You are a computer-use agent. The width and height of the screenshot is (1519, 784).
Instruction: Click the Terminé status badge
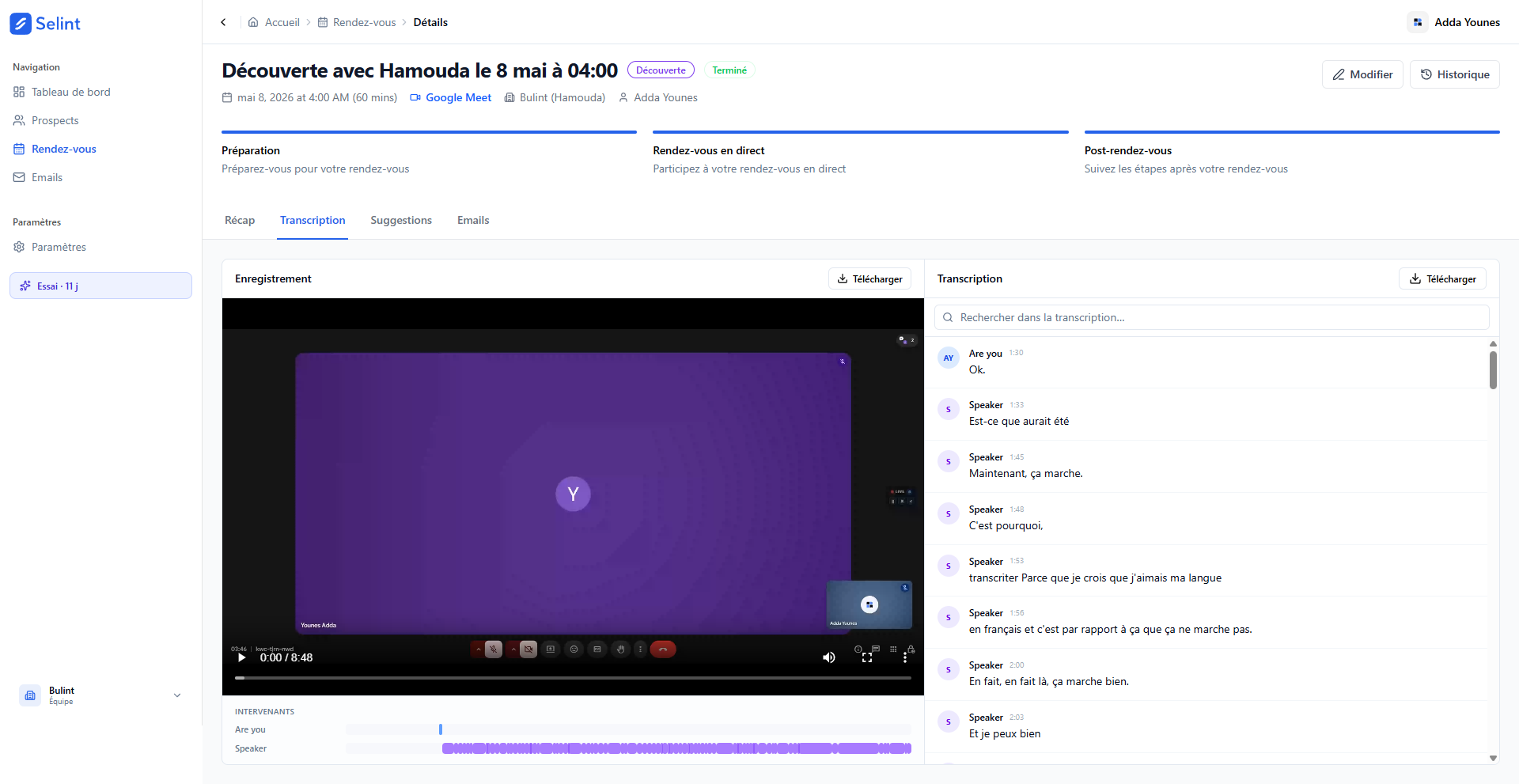coord(729,70)
